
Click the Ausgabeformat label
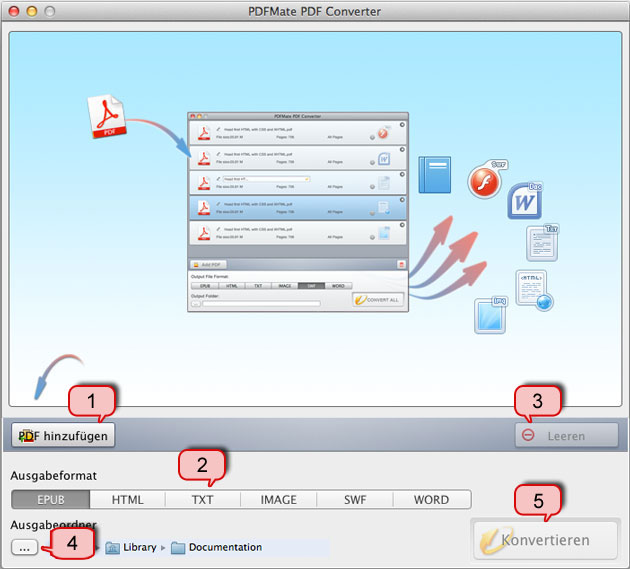click(x=54, y=476)
